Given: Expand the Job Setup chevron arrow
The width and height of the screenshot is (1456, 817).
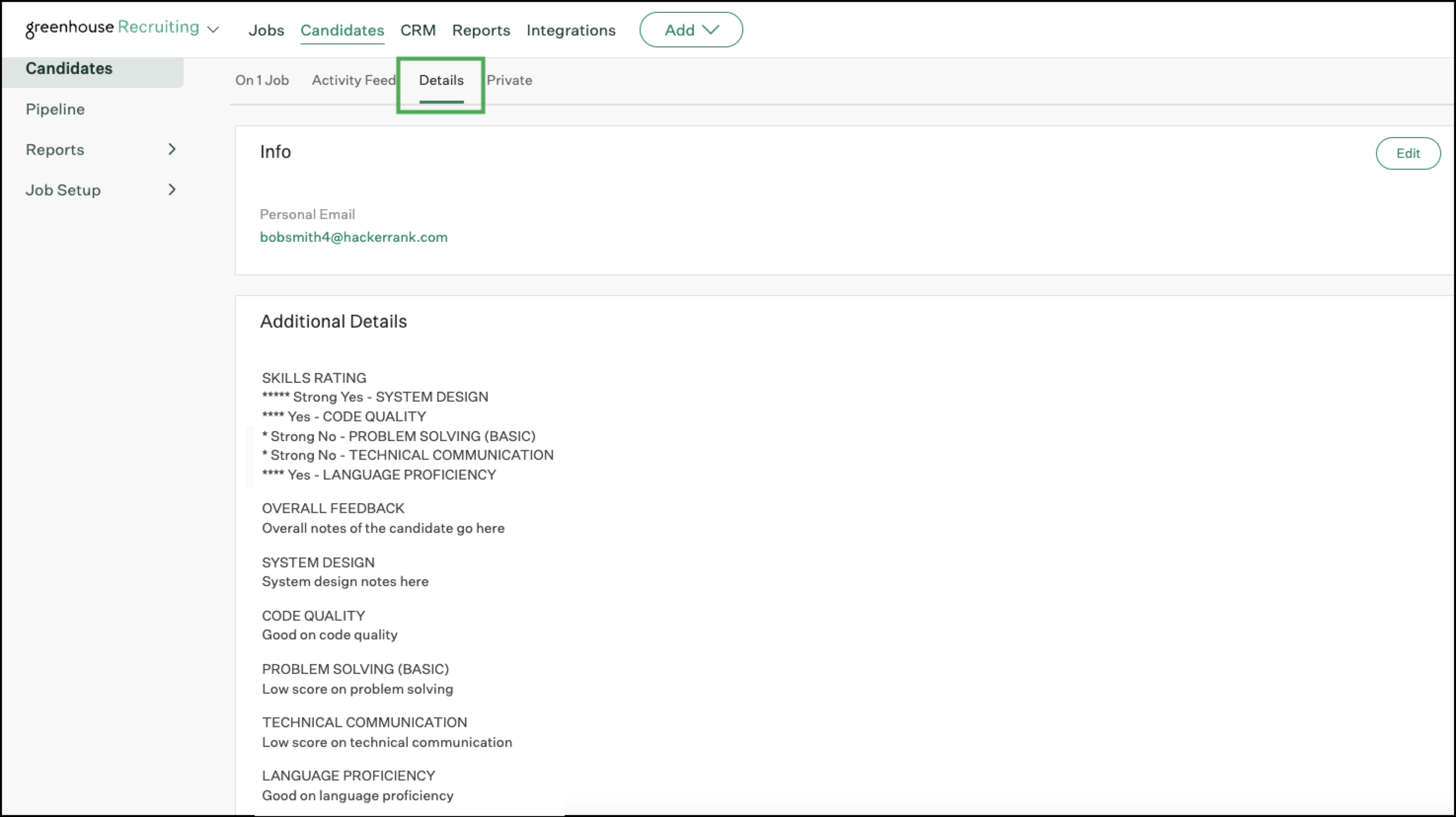Looking at the screenshot, I should coord(172,190).
